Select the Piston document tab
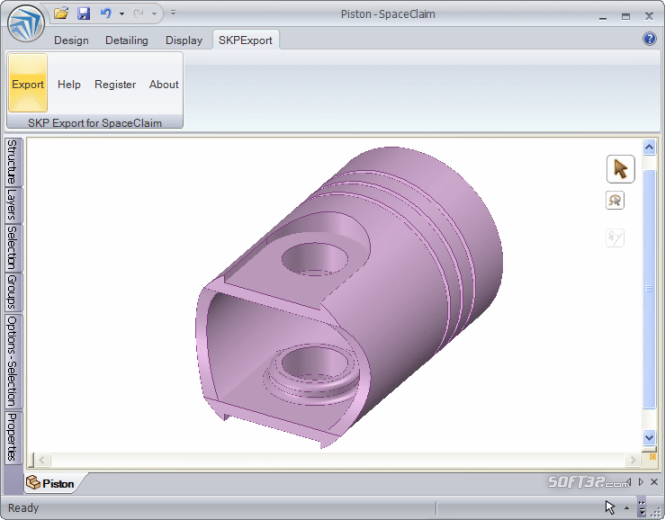 click(x=51, y=483)
